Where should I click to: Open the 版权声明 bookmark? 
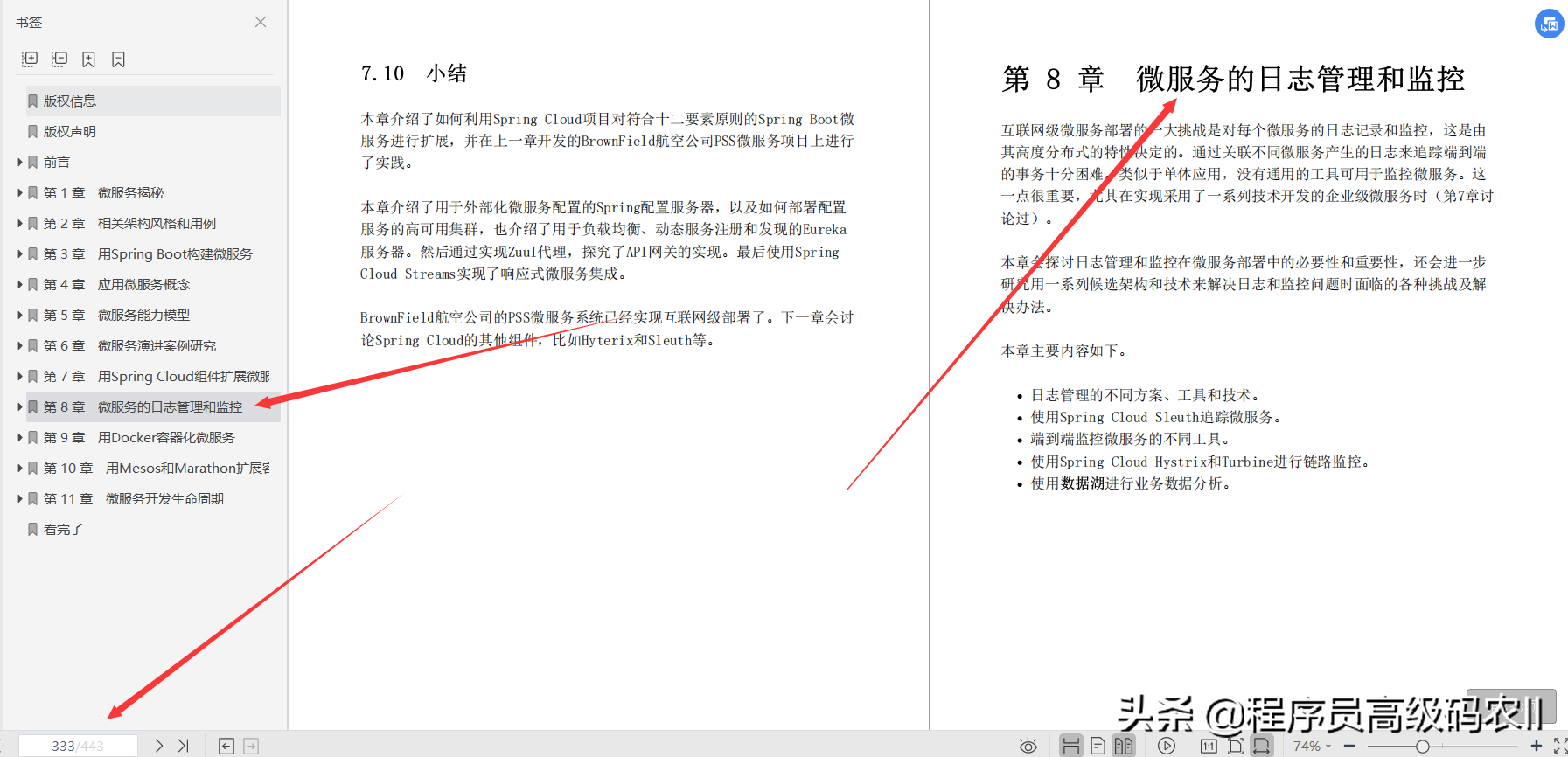click(70, 131)
